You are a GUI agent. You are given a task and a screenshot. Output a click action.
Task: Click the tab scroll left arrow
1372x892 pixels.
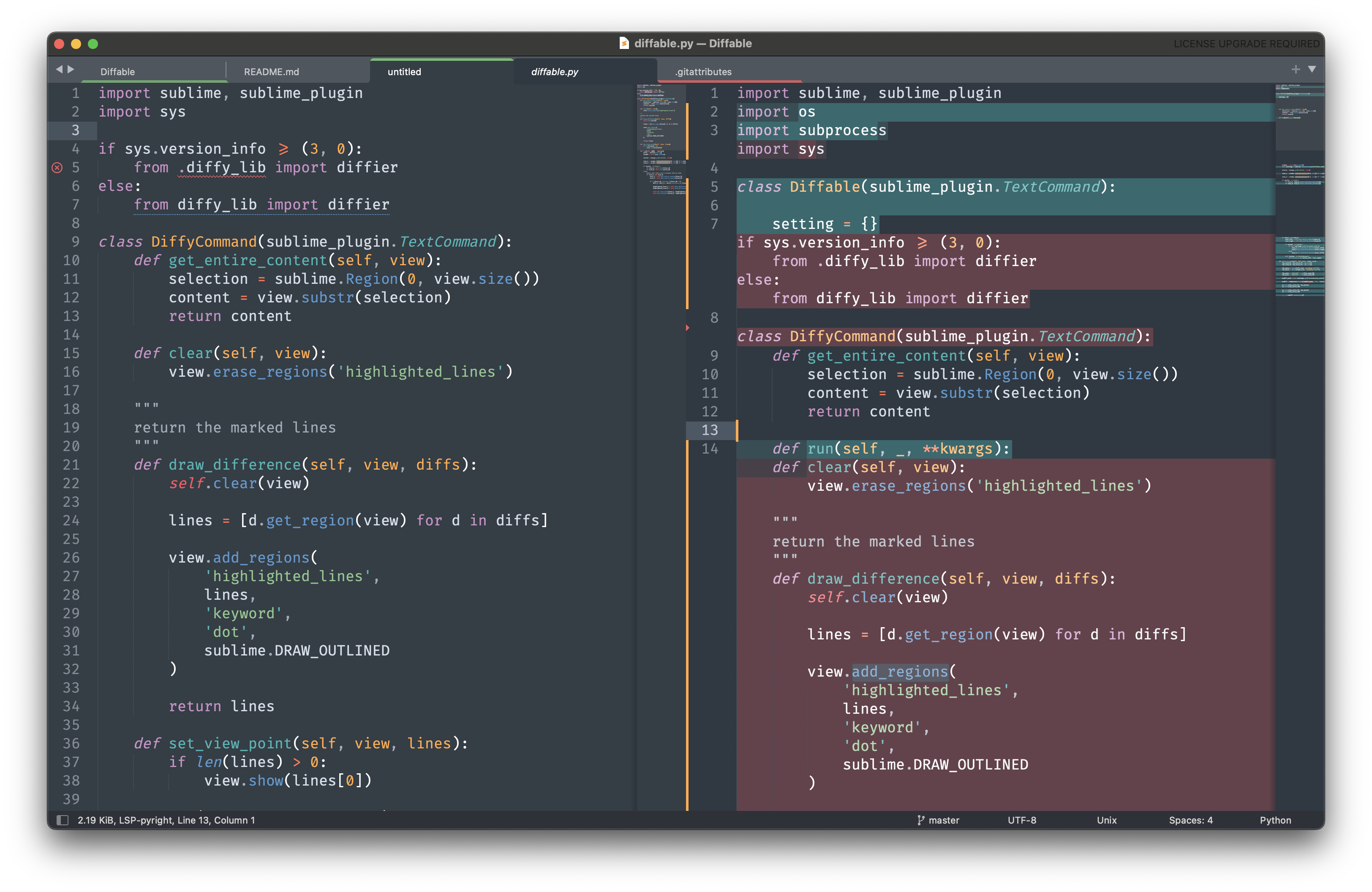tap(59, 69)
